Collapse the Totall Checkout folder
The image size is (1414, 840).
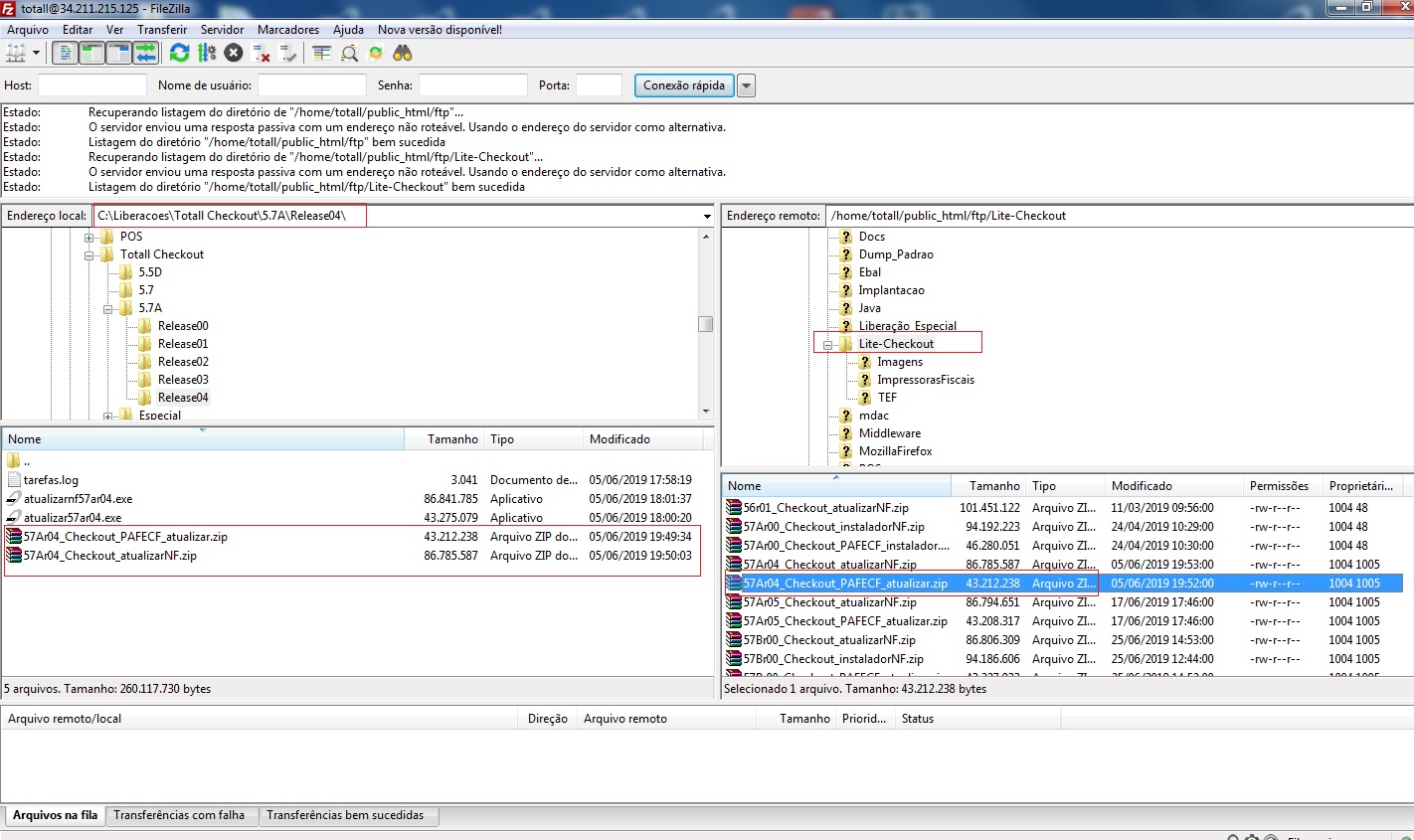[x=89, y=255]
